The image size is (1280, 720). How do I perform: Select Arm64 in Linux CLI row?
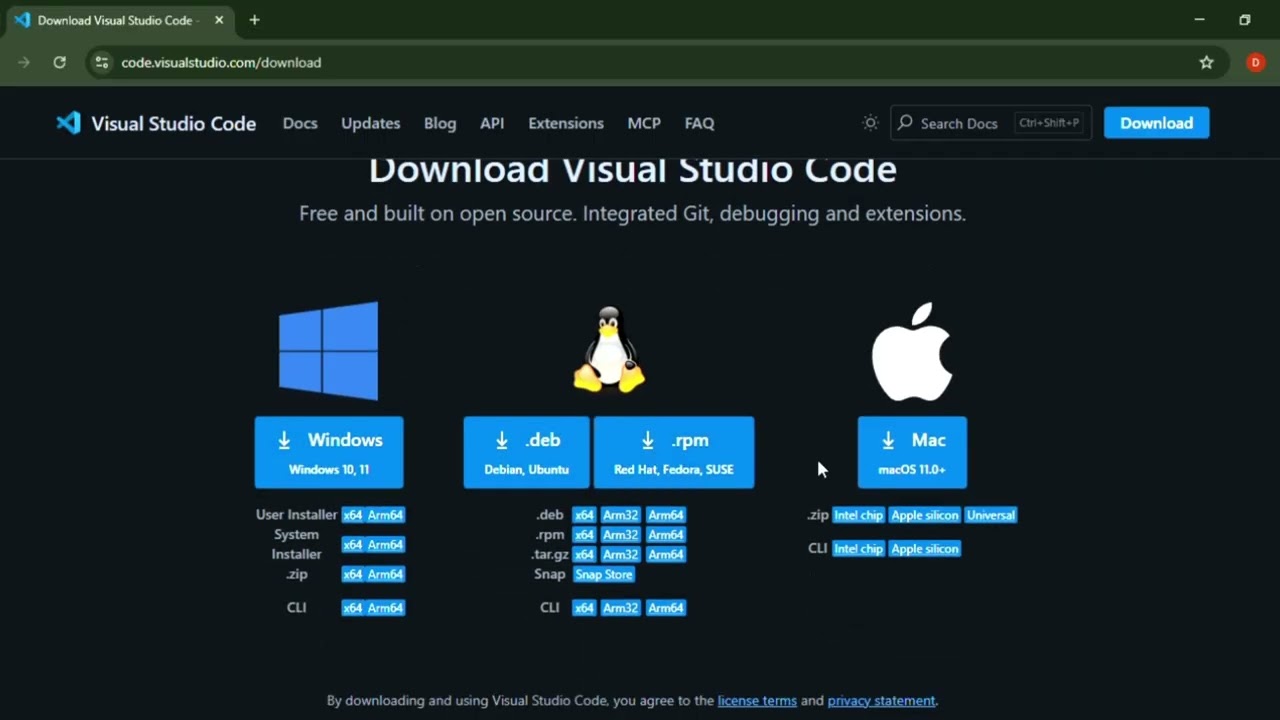click(666, 608)
